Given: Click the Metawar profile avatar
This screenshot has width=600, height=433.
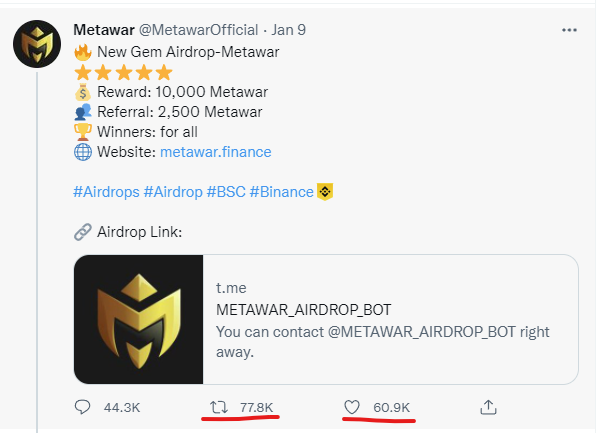Looking at the screenshot, I should tap(37, 44).
